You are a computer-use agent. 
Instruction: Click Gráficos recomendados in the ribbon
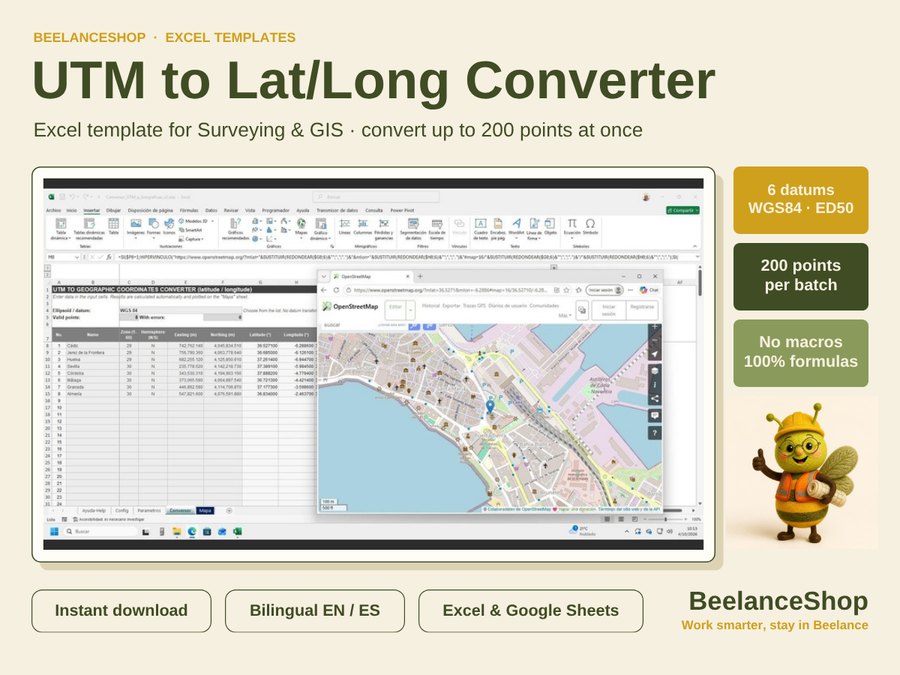point(236,229)
